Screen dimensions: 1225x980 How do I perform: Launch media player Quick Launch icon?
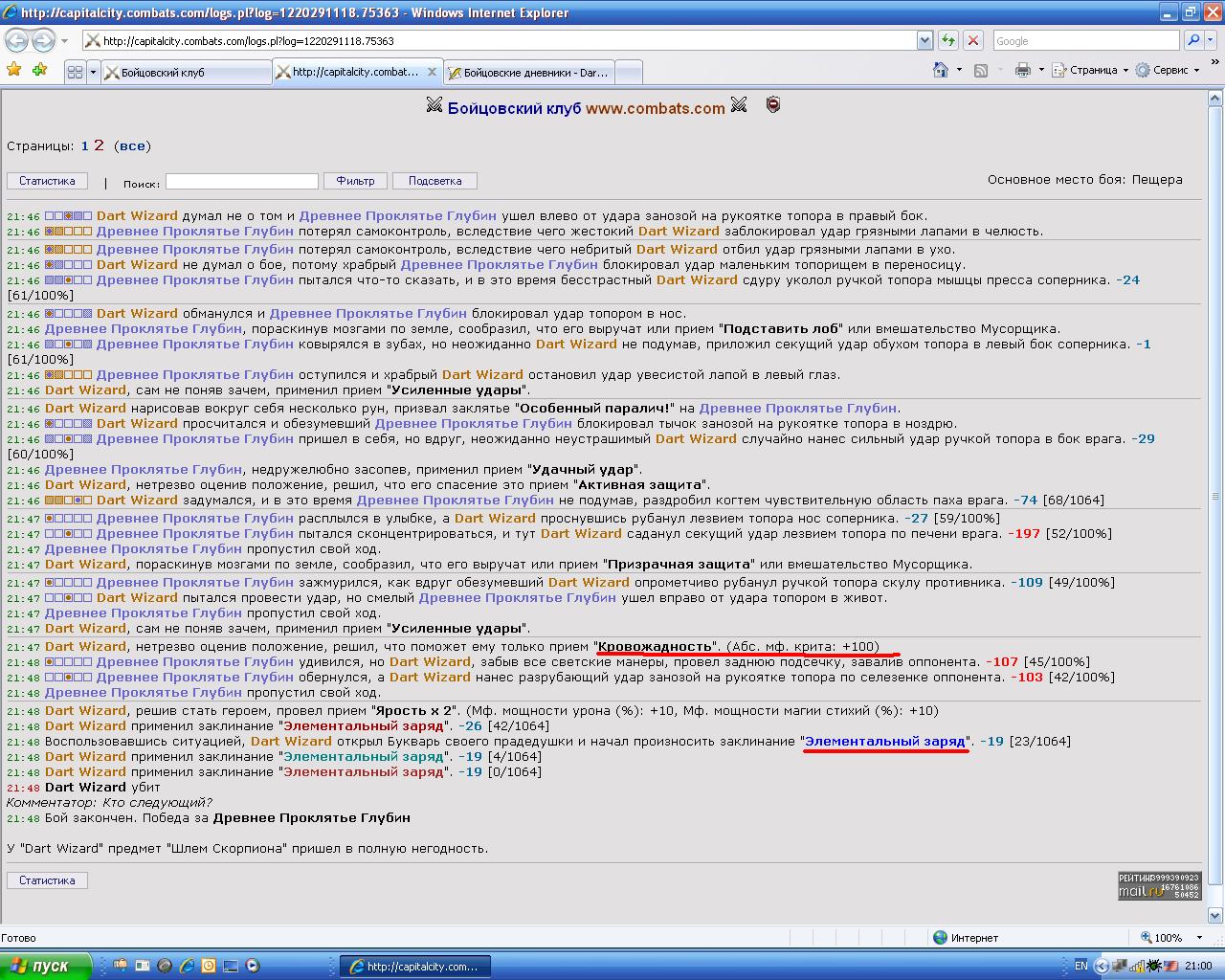coord(253,966)
